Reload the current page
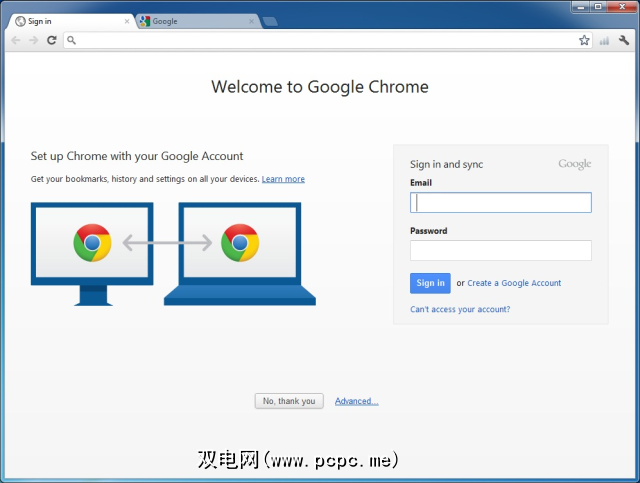The image size is (640, 483). pyautogui.click(x=51, y=40)
